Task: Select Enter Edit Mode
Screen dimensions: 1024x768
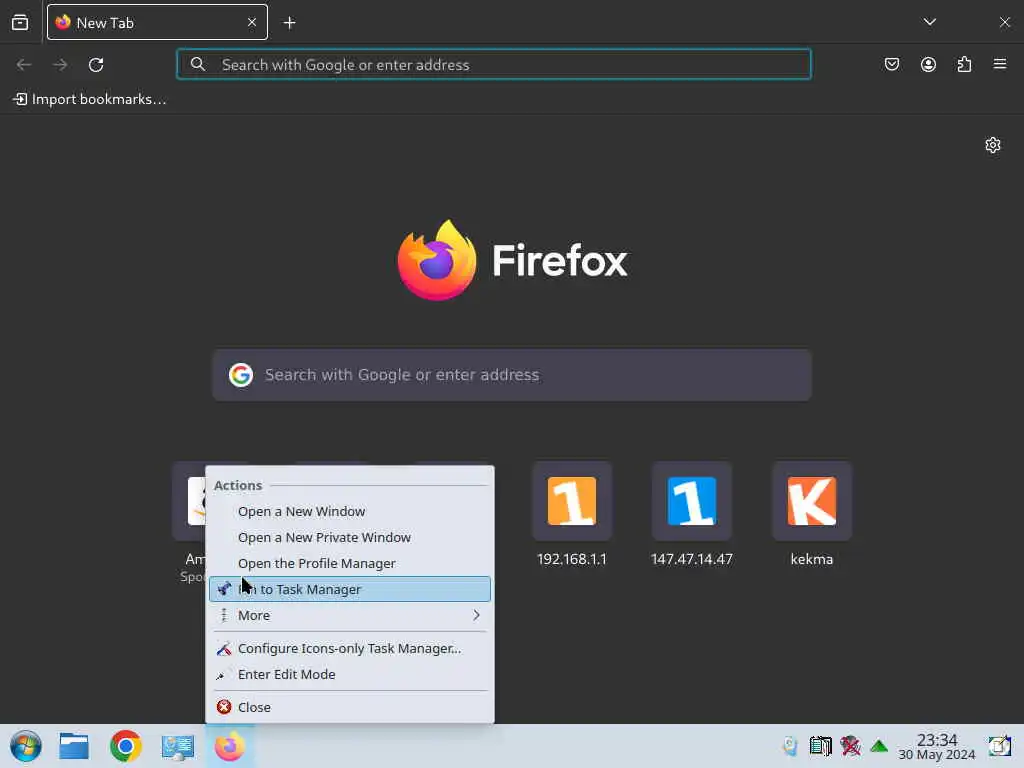Action: pos(349,675)
